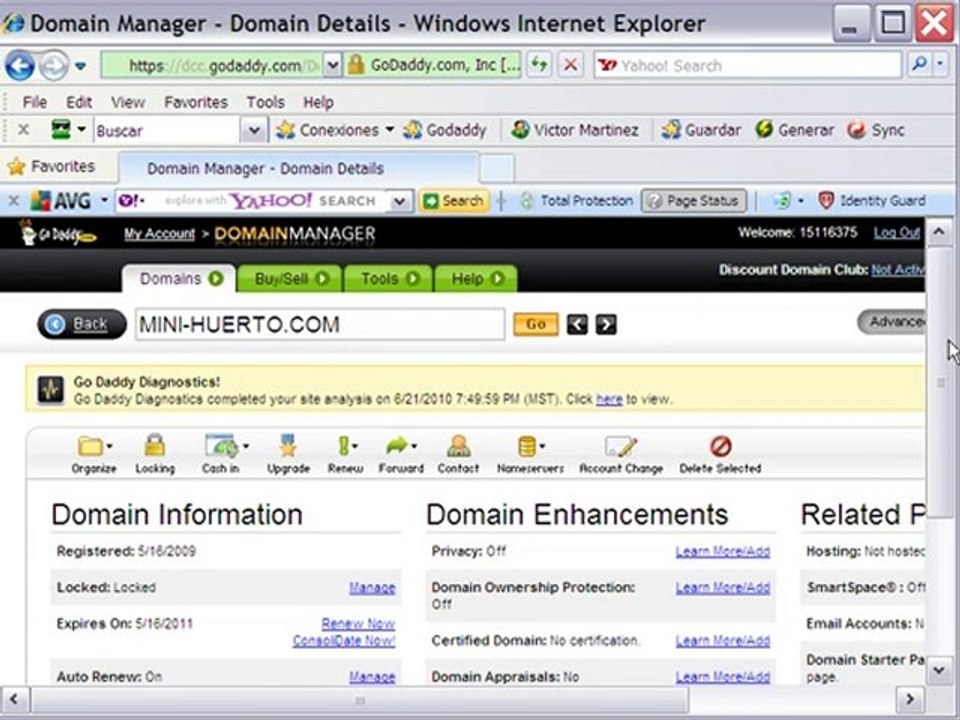The height and width of the screenshot is (720, 960).
Task: Click the search magnifier icon
Action: coord(918,65)
